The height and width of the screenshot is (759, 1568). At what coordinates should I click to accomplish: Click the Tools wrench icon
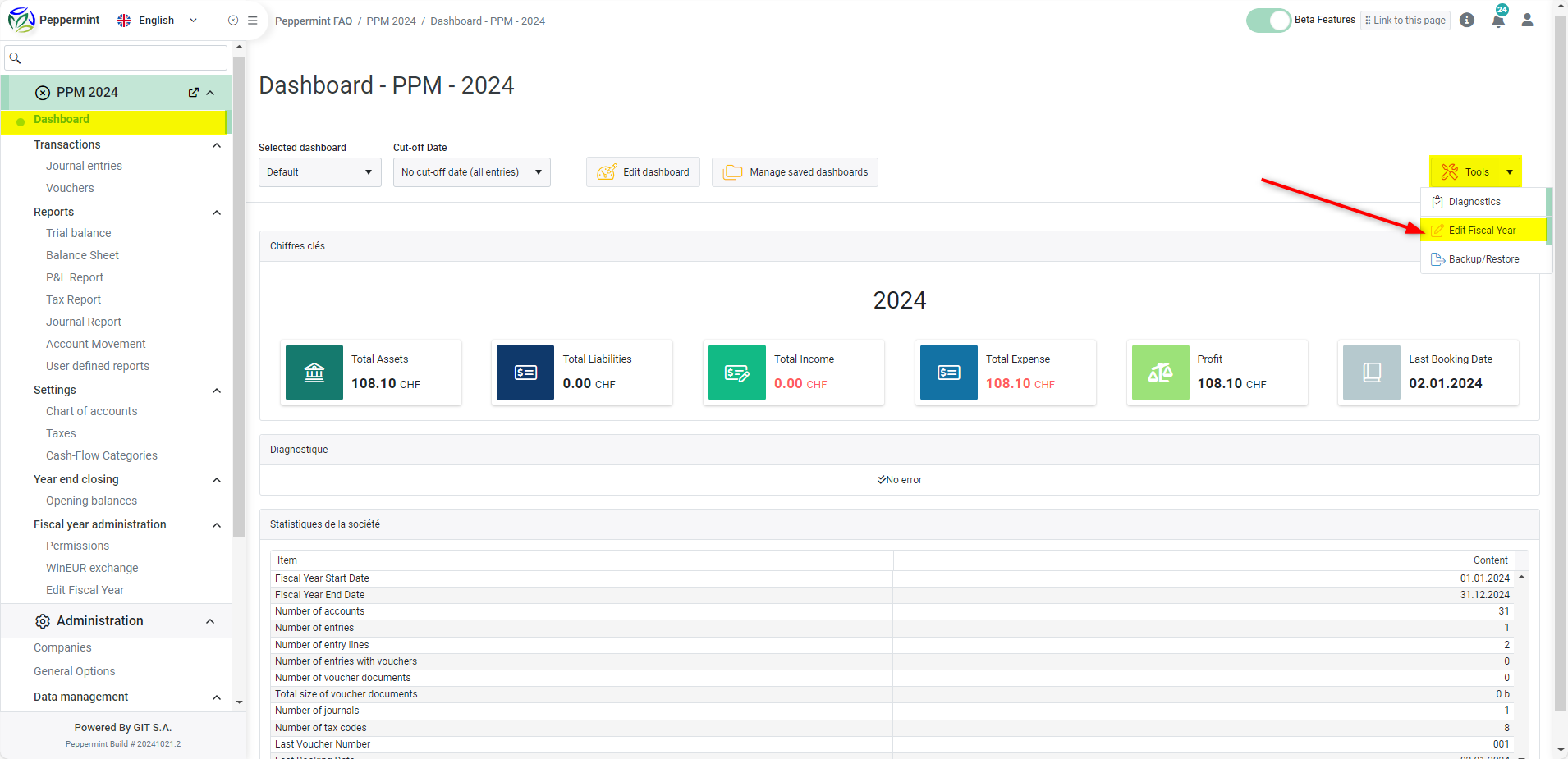pyautogui.click(x=1450, y=171)
